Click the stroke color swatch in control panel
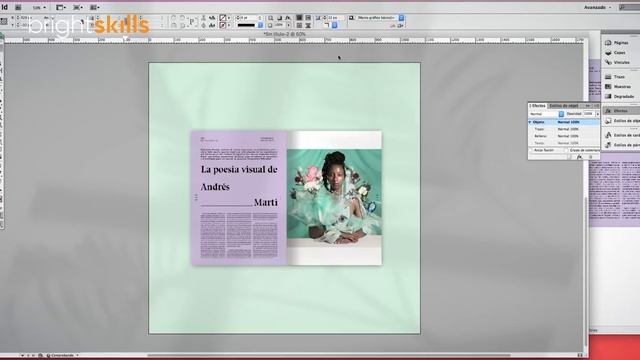 click(223, 25)
